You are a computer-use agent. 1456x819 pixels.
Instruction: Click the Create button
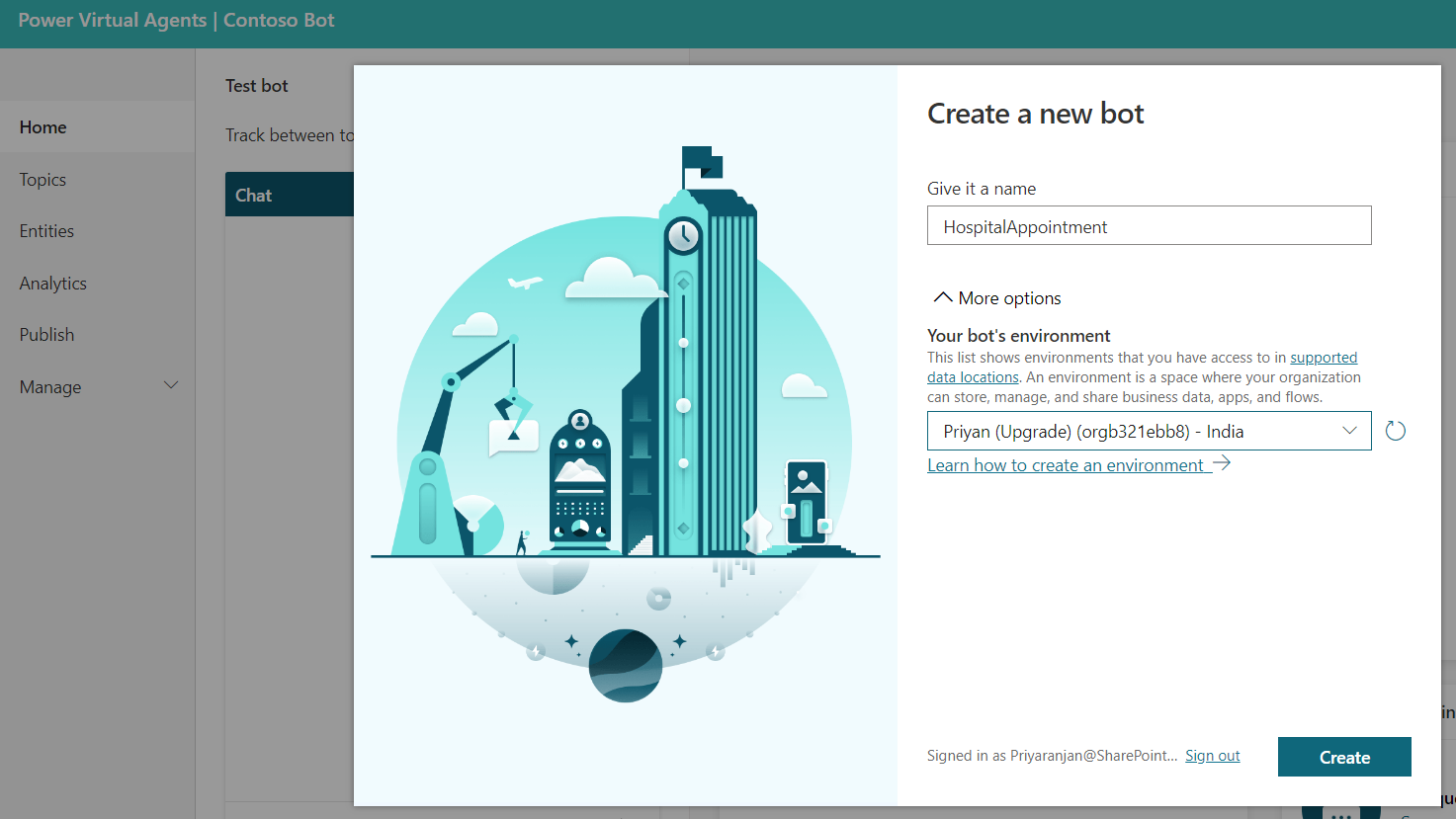(x=1344, y=757)
